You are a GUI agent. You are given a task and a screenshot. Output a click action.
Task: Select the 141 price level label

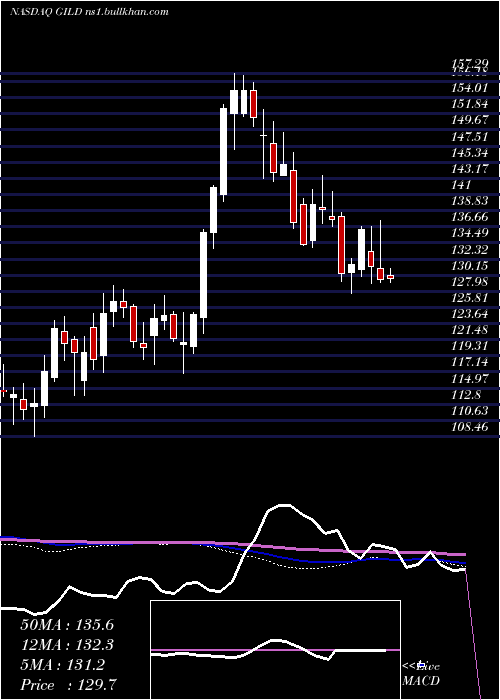(x=461, y=185)
